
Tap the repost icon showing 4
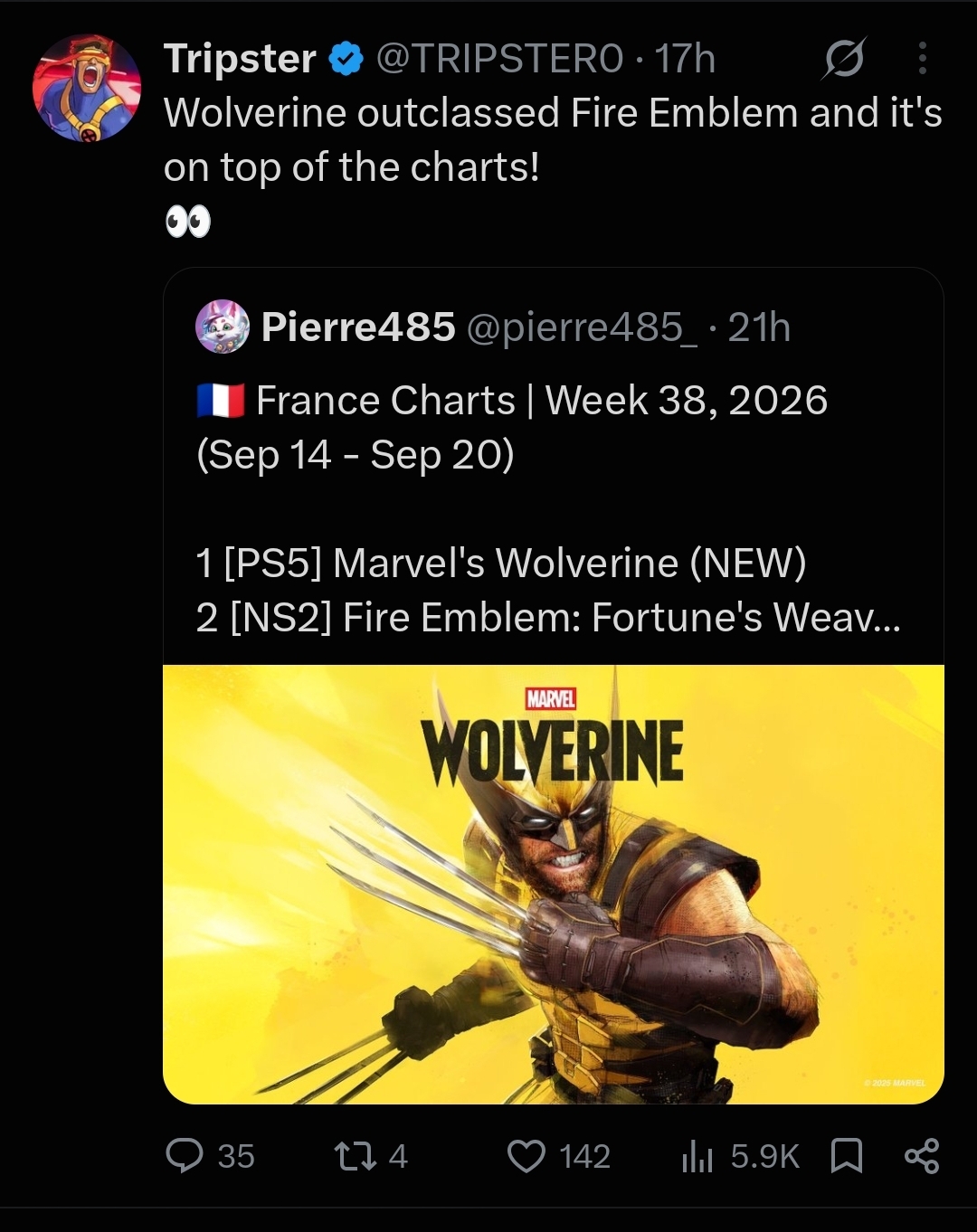pyautogui.click(x=354, y=1155)
